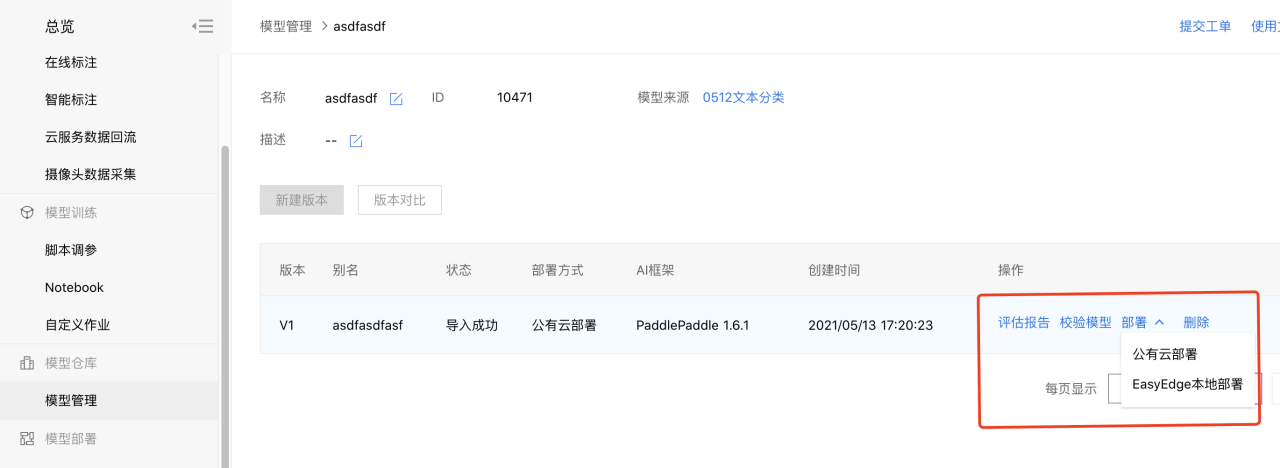
Task: Click the 模型仓库 section header
Action: click(71, 363)
